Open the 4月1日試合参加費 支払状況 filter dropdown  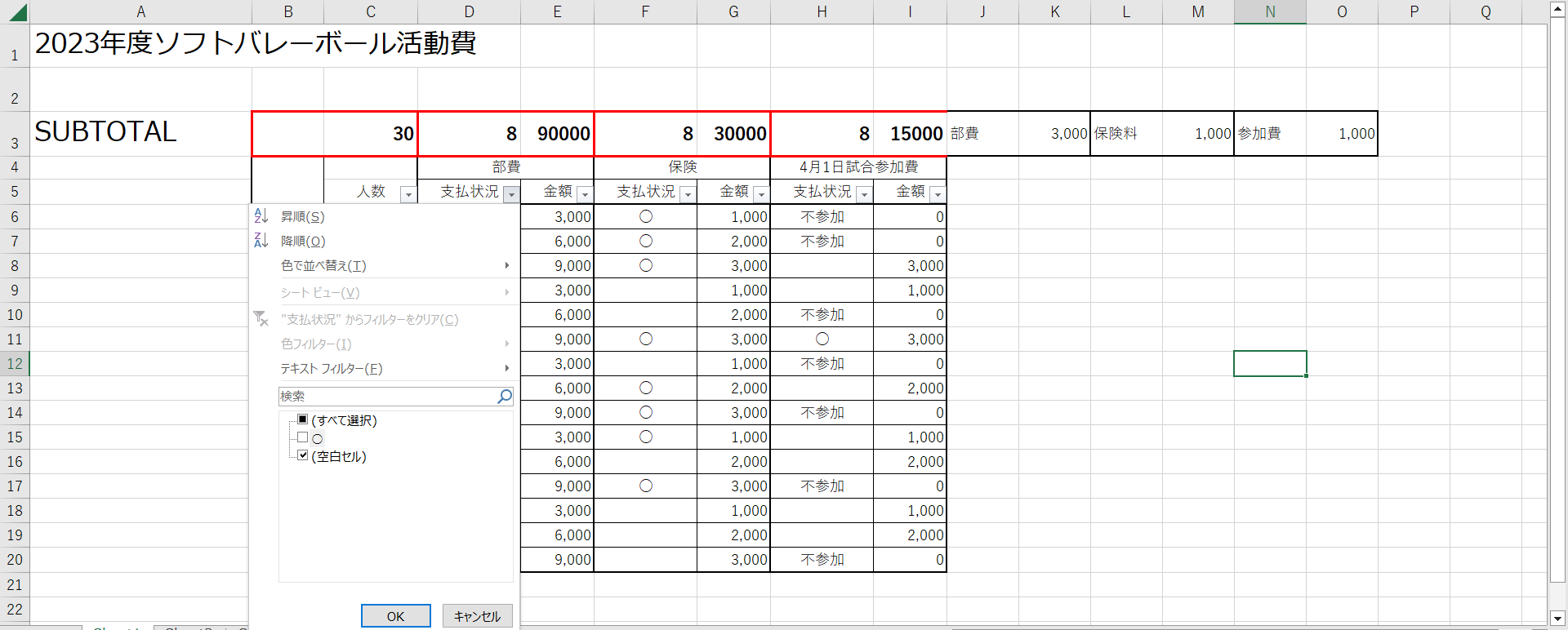[864, 194]
